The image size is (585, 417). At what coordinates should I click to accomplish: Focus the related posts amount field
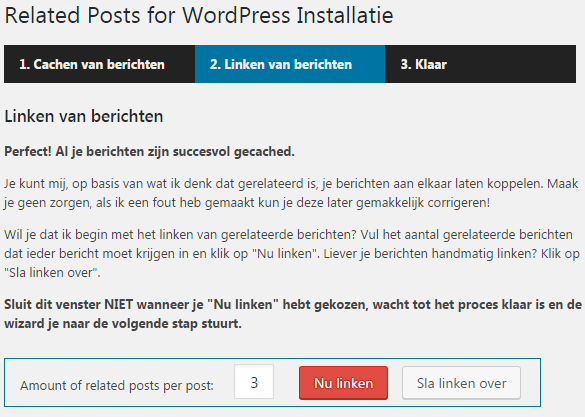254,382
